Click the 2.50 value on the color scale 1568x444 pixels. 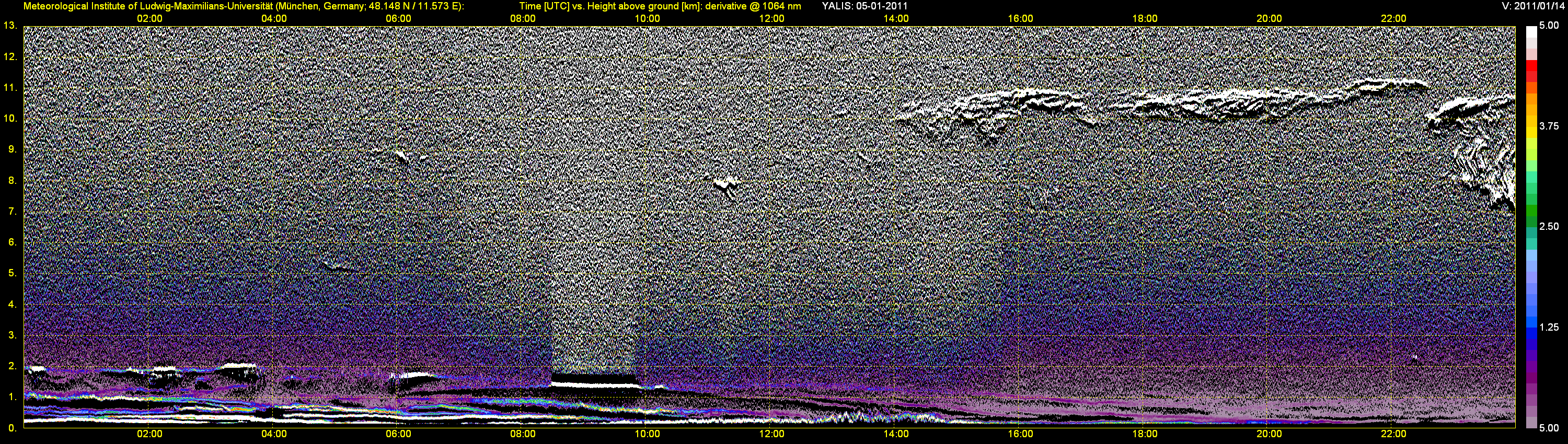[1549, 226]
